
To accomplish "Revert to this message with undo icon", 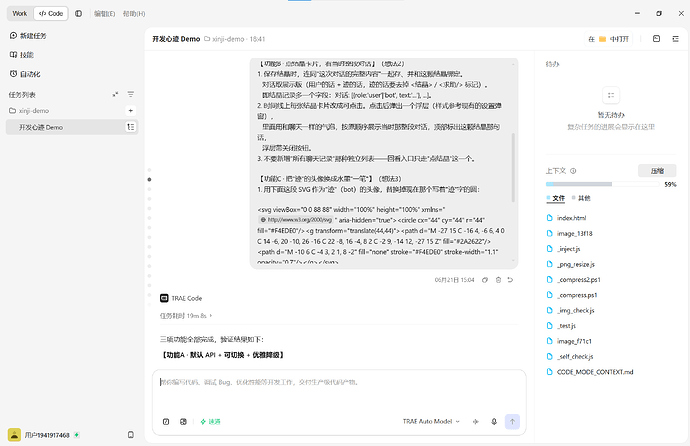I will tap(510, 280).
